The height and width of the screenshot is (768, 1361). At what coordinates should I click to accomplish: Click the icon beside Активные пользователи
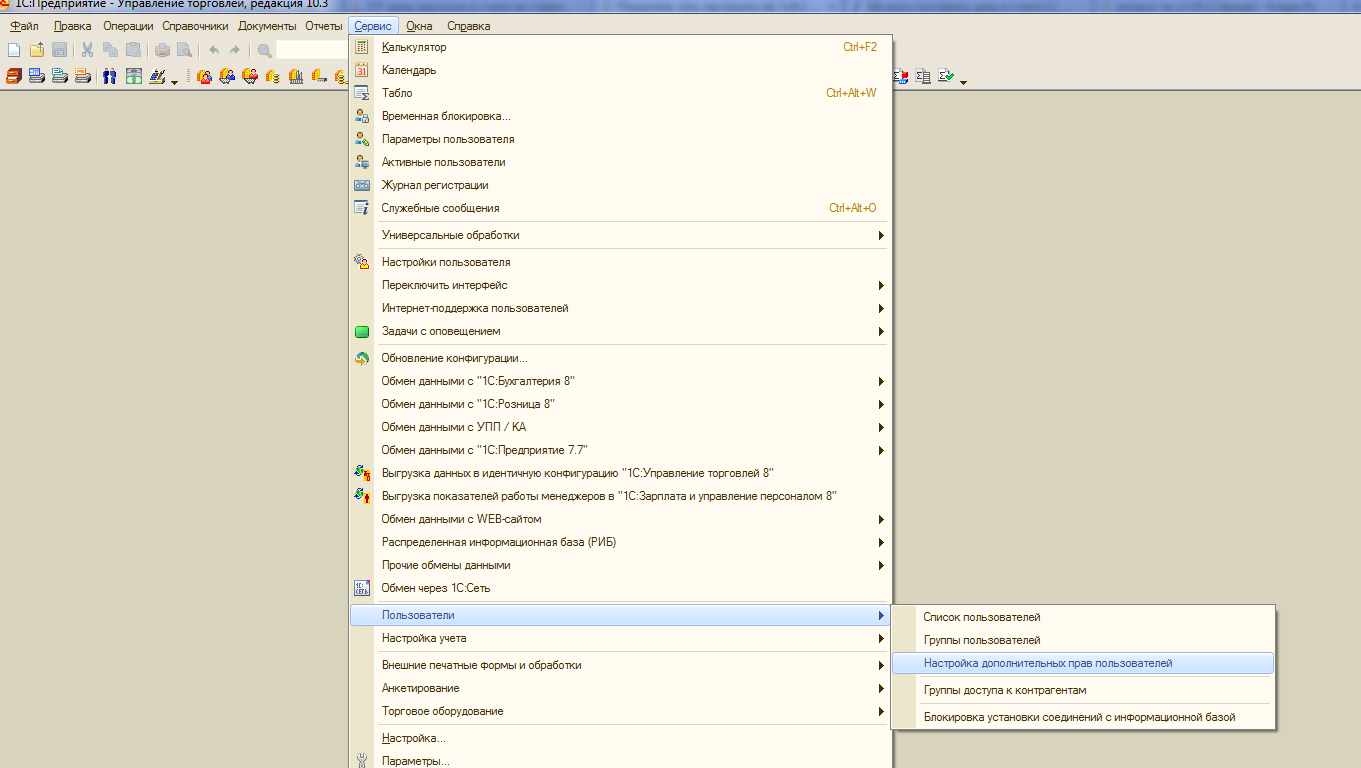click(x=362, y=162)
